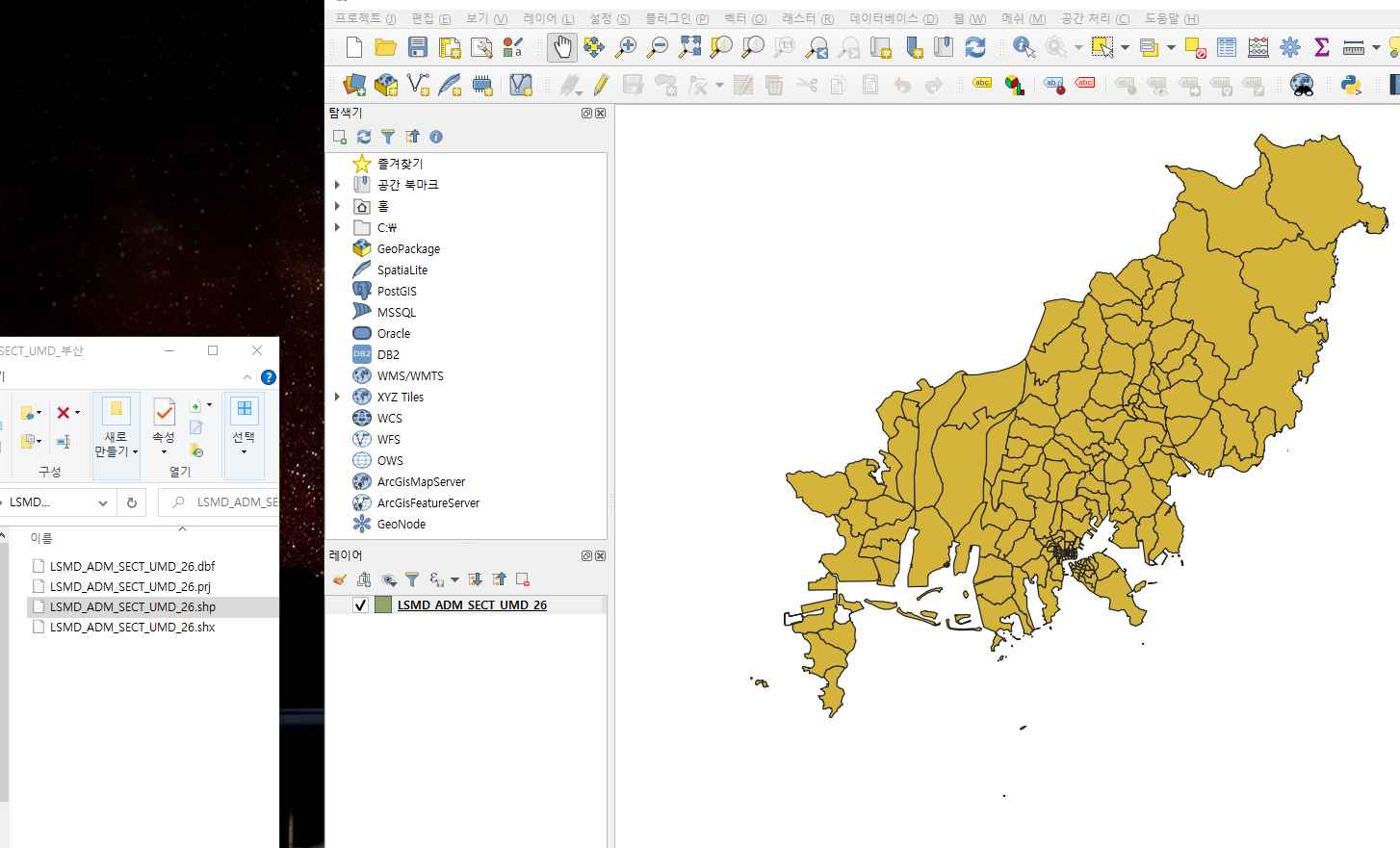Activate the Pan Map hand tool

tap(562, 47)
